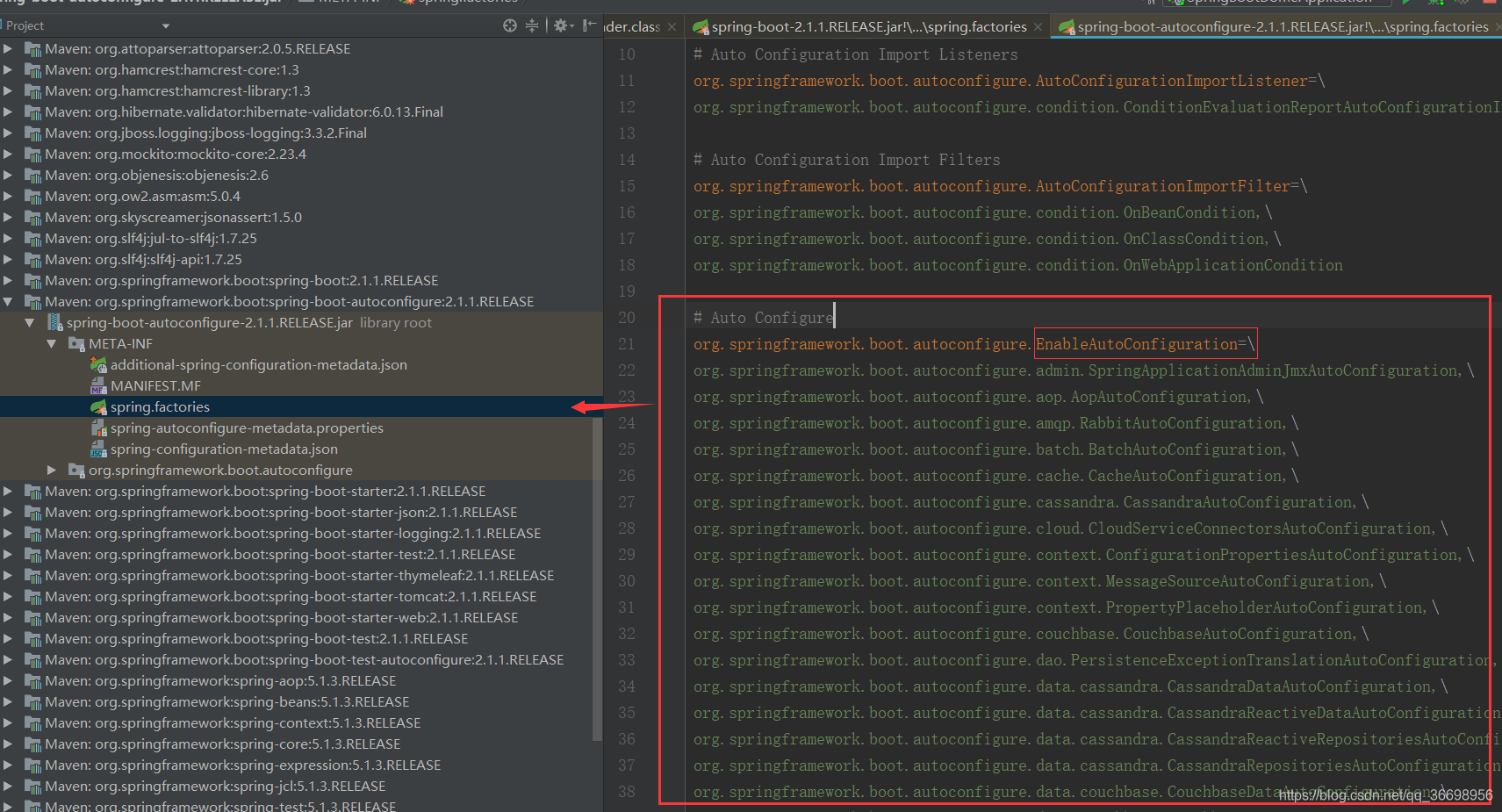Viewport: 1502px width, 812px height.
Task: Click the MANIFEST.MF file icon
Action: pyautogui.click(x=98, y=386)
